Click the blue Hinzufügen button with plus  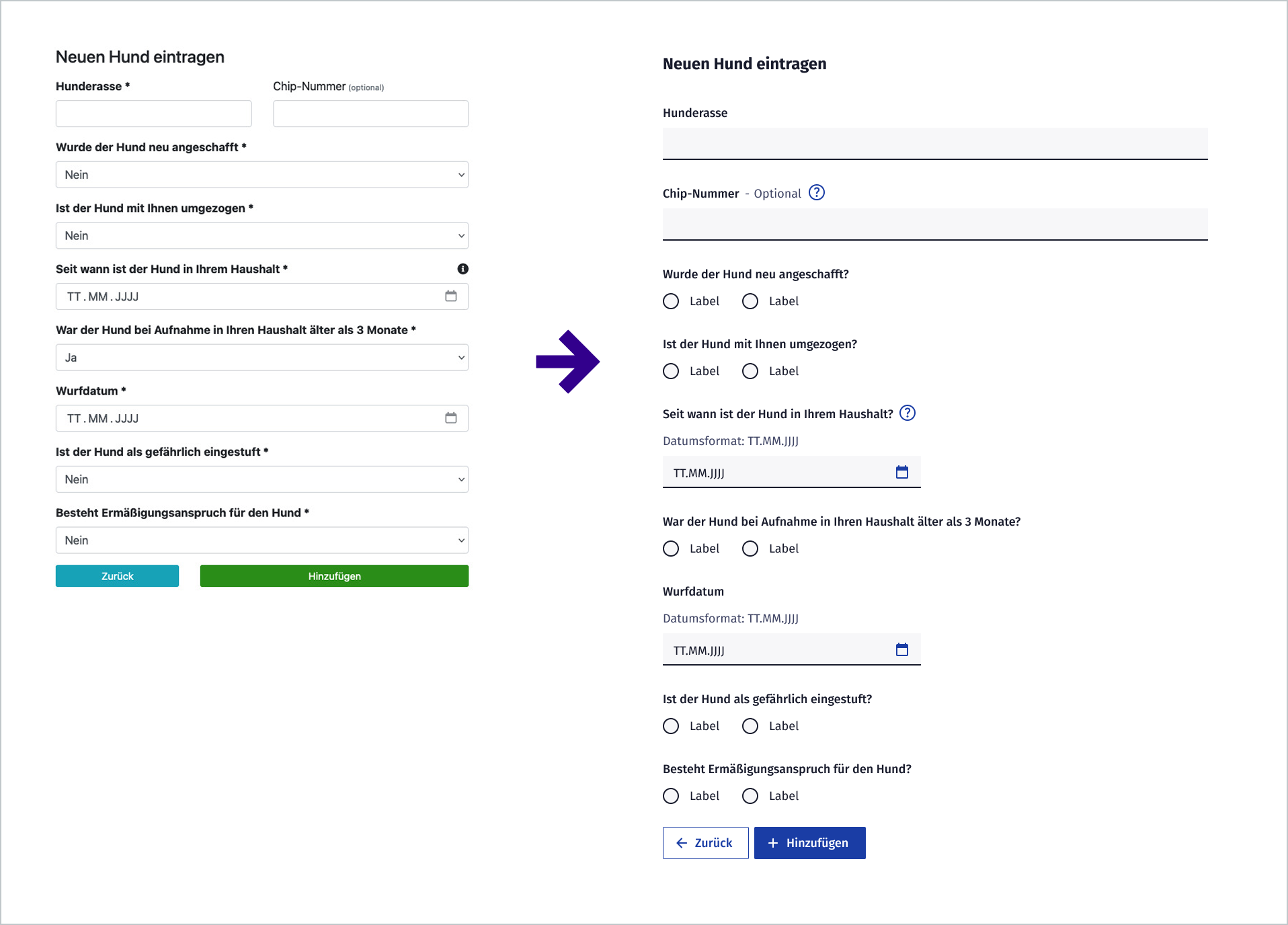pos(809,843)
